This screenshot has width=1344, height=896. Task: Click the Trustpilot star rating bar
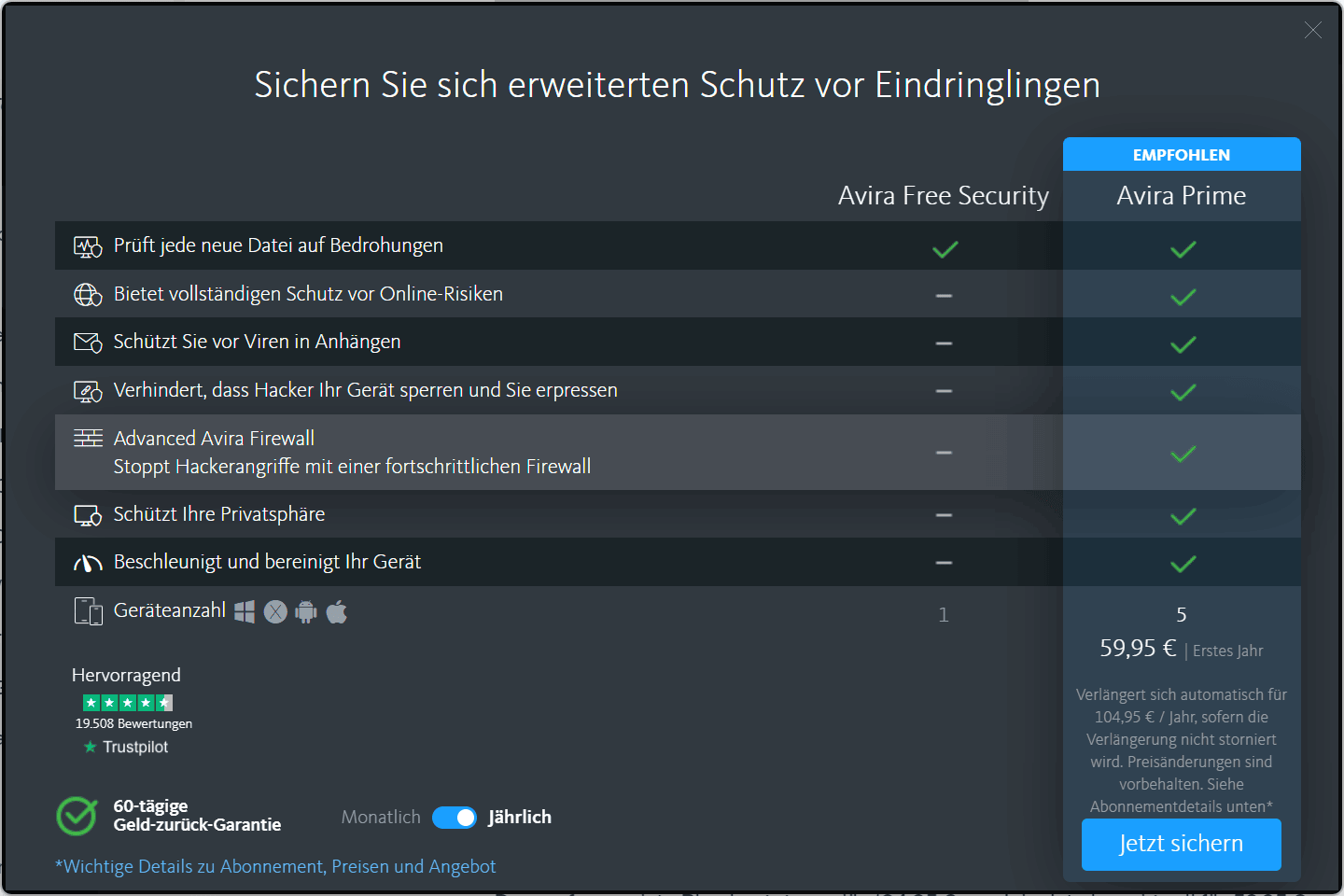pyautogui.click(x=128, y=702)
